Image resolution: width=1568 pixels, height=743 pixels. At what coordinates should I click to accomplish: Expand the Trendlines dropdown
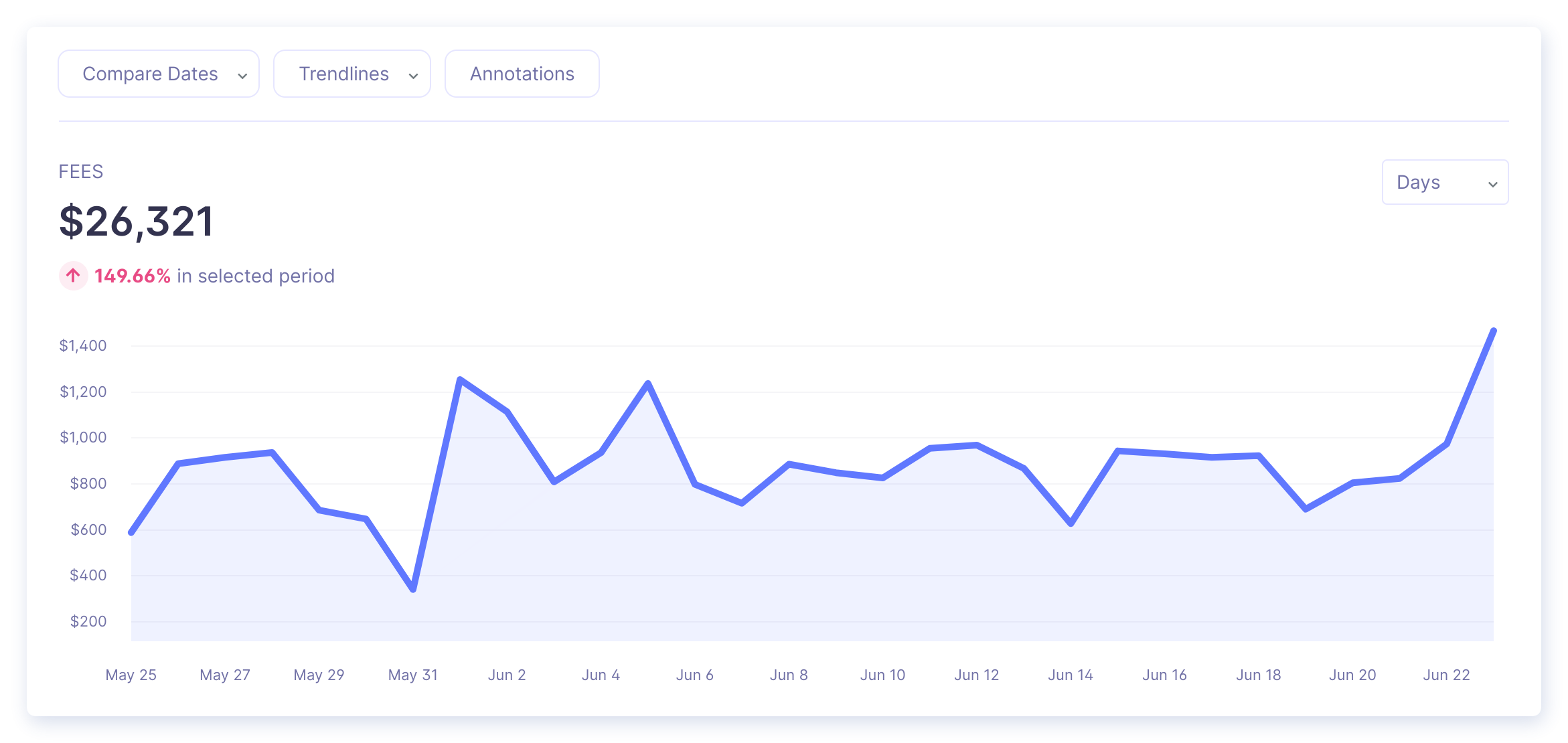pyautogui.click(x=352, y=74)
